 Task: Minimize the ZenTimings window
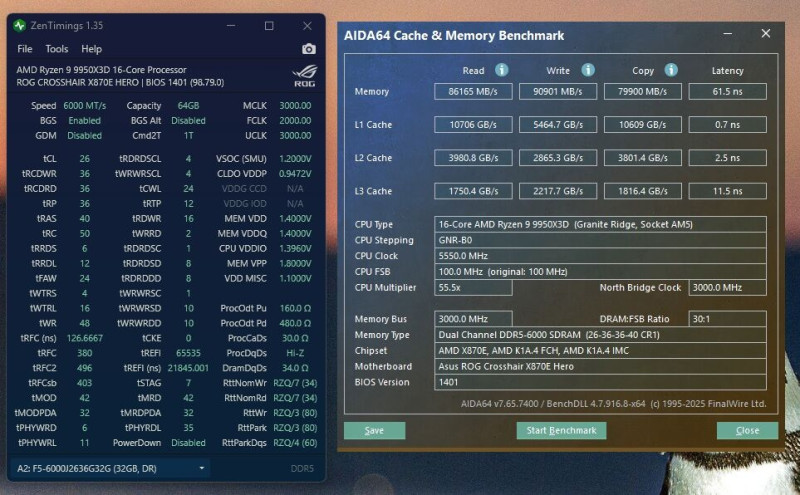231,25
